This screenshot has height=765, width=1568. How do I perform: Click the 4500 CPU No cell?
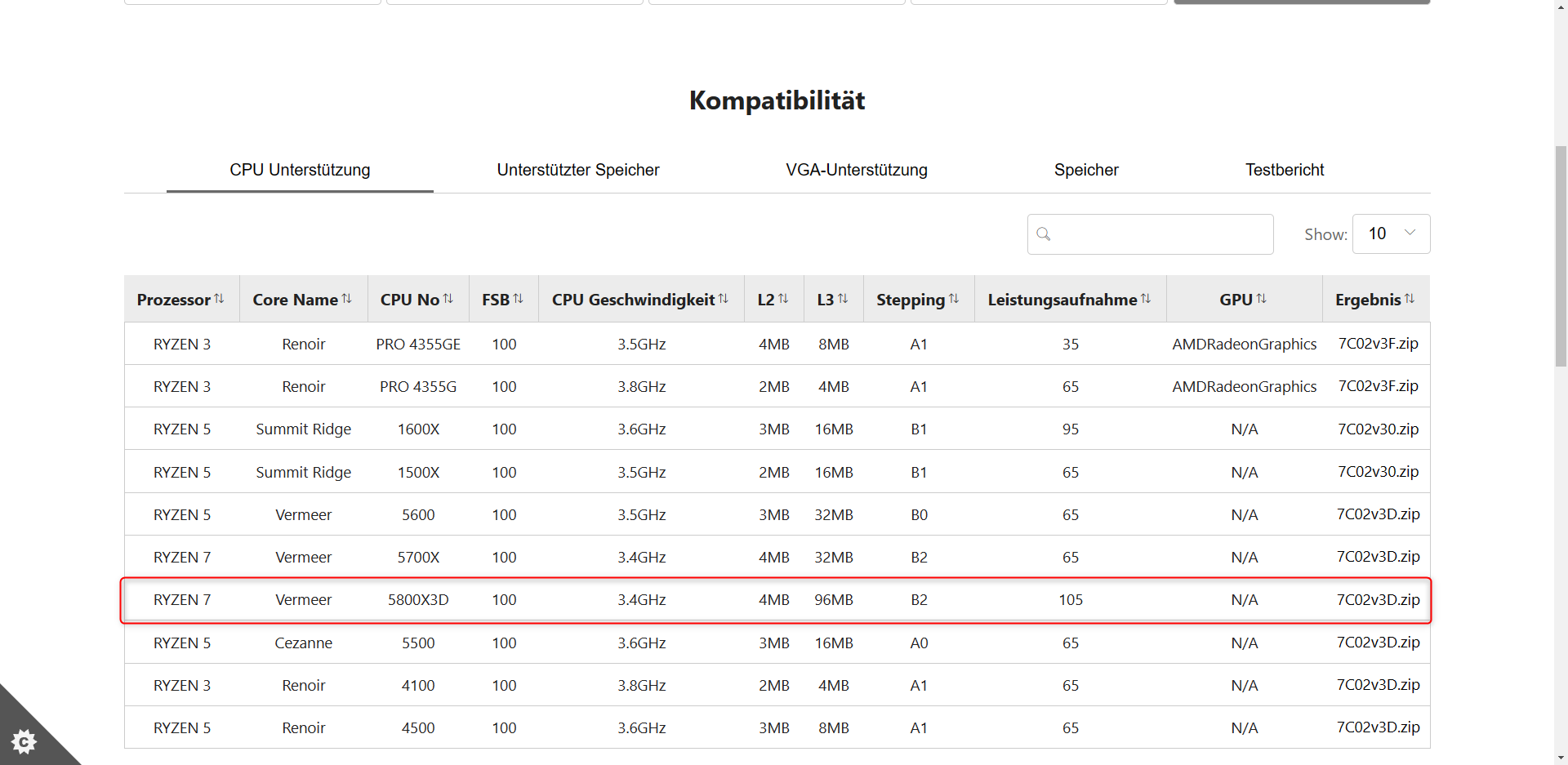(418, 727)
